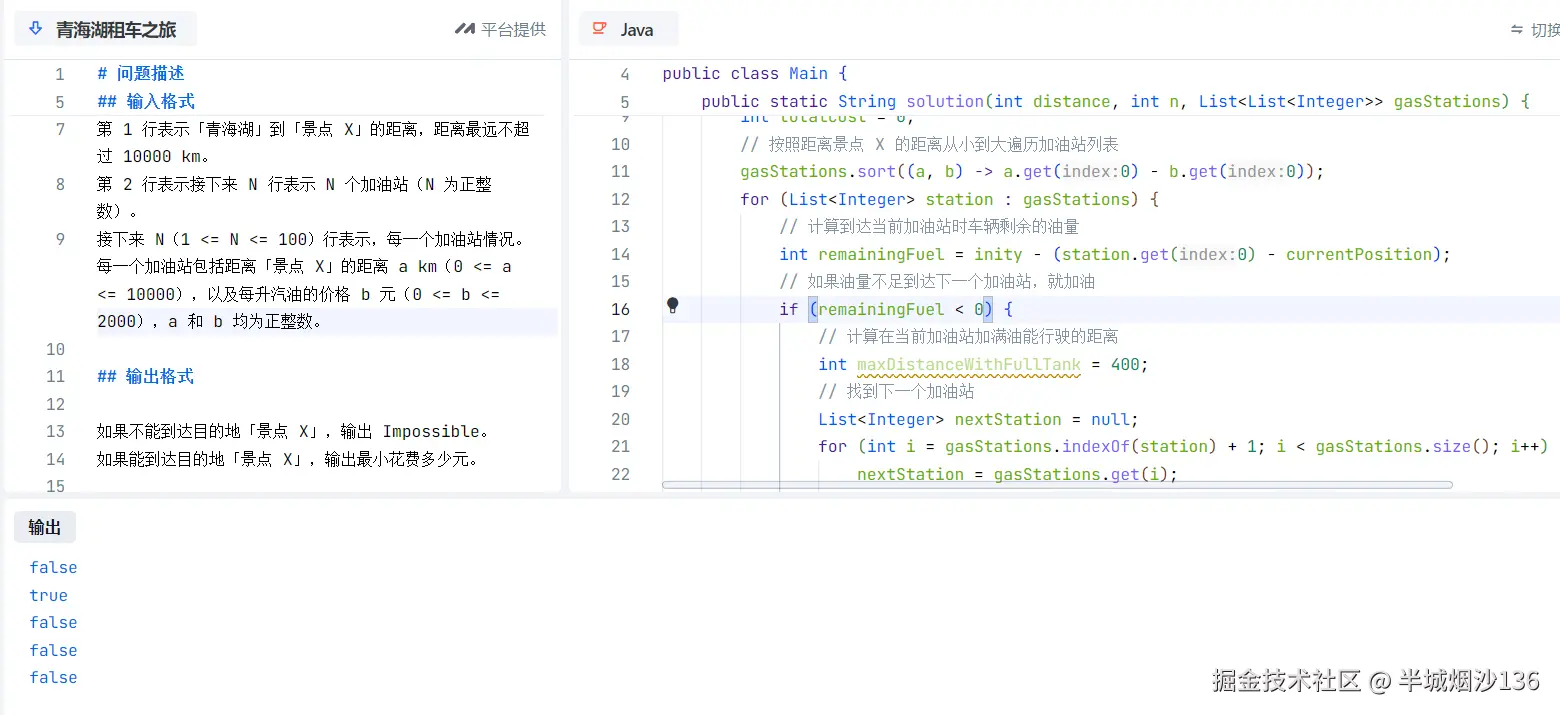Click the first false output line

point(52,567)
